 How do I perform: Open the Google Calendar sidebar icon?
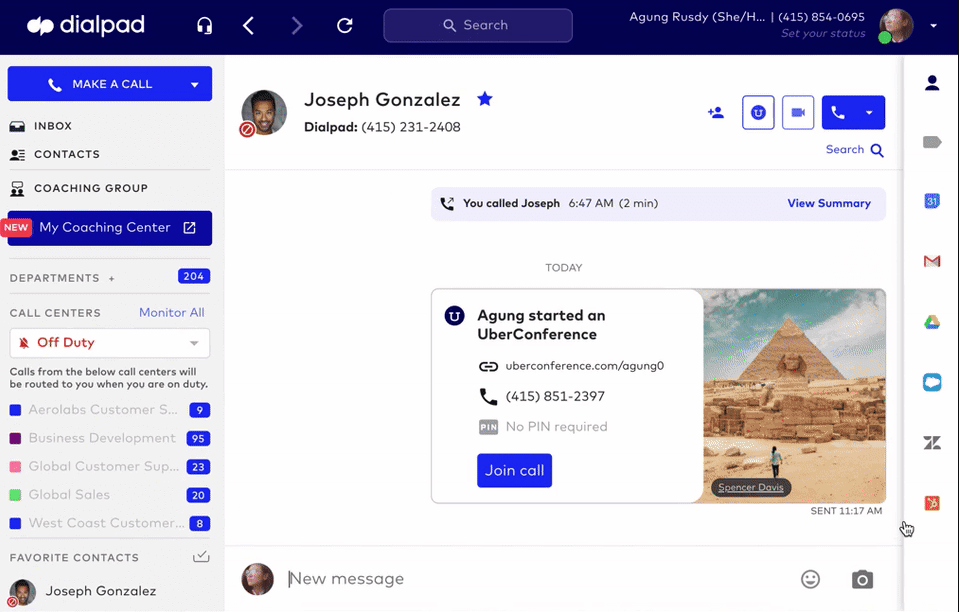pos(932,201)
